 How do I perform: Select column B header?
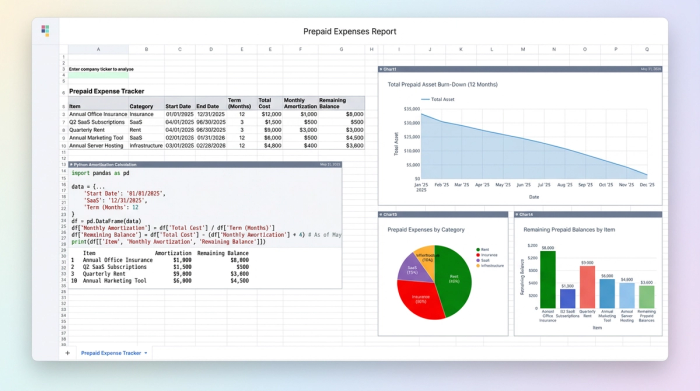coord(146,49)
